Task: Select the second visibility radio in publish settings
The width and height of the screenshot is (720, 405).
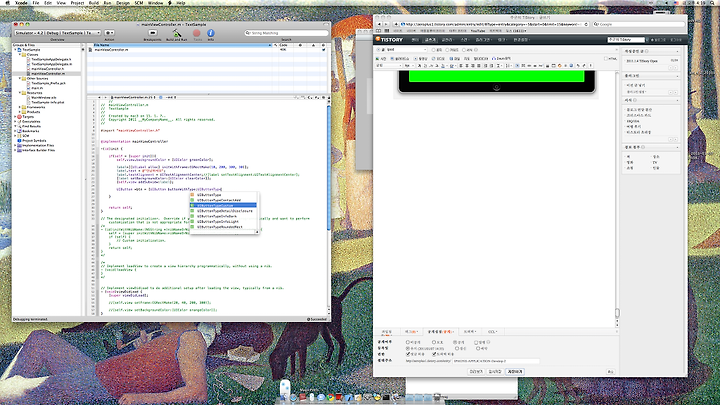Action: pos(433,342)
